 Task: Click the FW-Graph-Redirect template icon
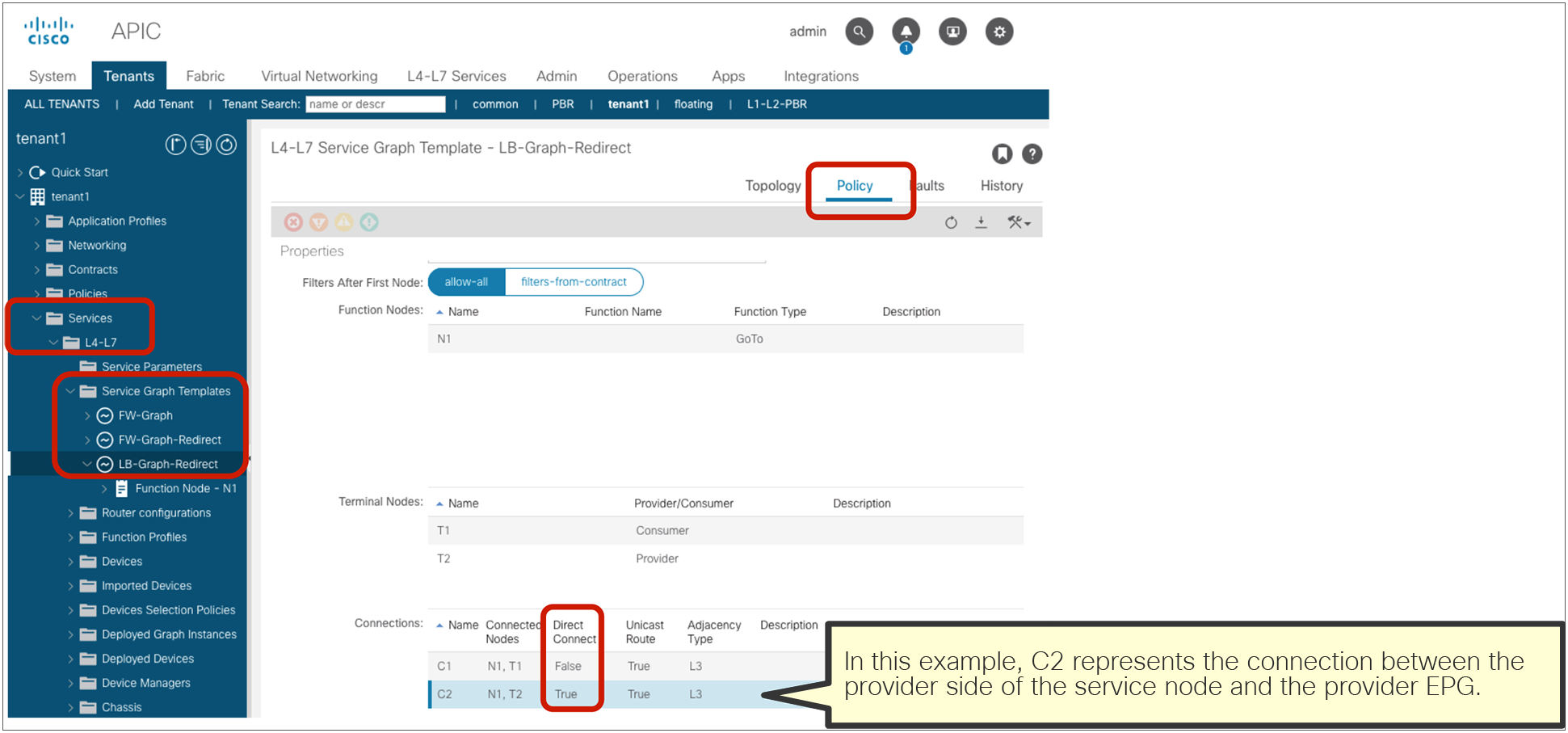105,440
